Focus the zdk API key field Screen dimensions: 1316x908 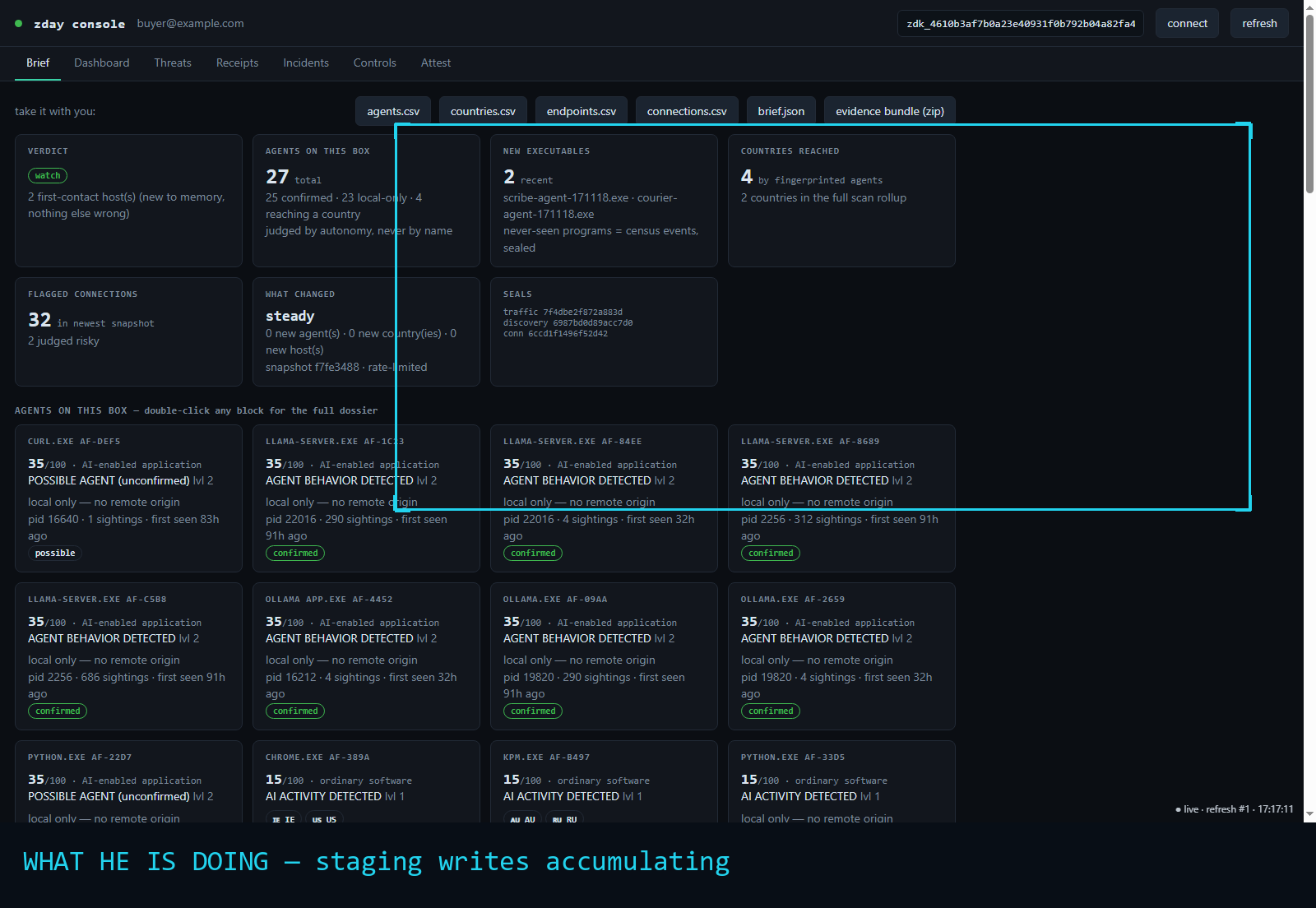[x=1021, y=24]
